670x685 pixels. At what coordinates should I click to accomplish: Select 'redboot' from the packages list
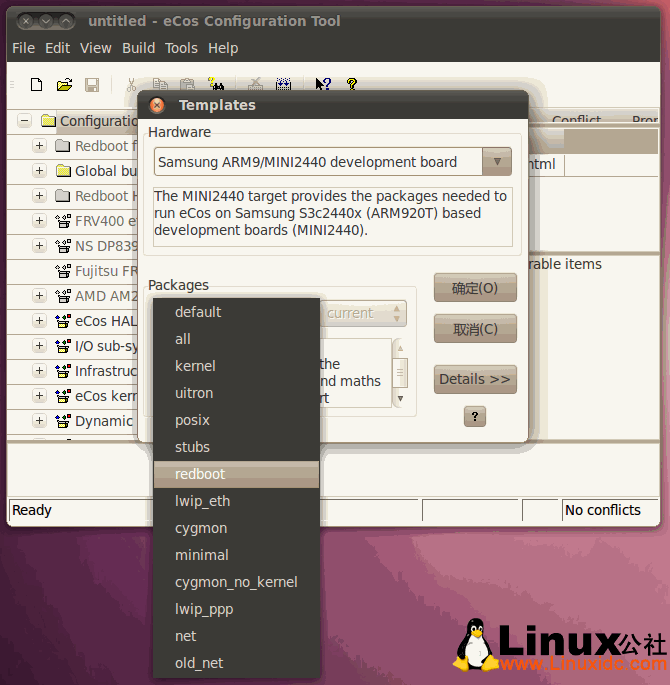click(236, 474)
